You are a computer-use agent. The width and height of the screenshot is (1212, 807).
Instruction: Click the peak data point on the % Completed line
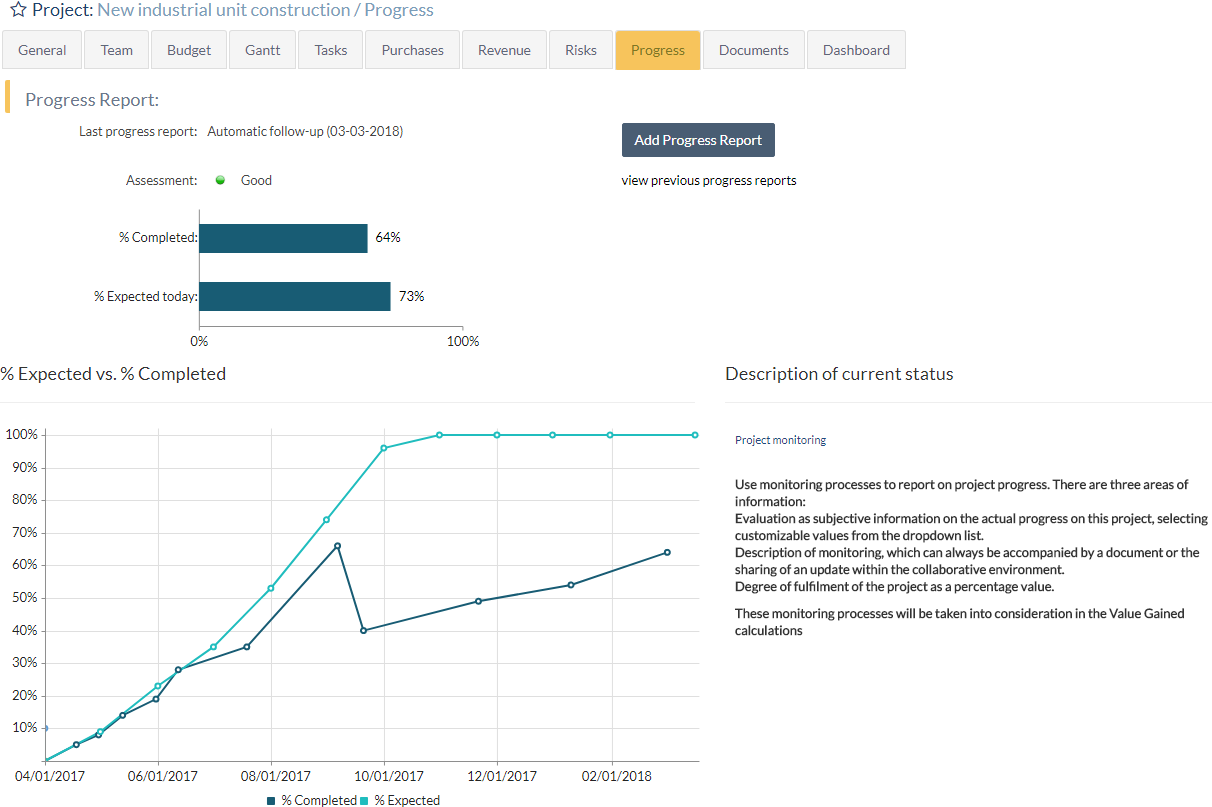[x=338, y=545]
